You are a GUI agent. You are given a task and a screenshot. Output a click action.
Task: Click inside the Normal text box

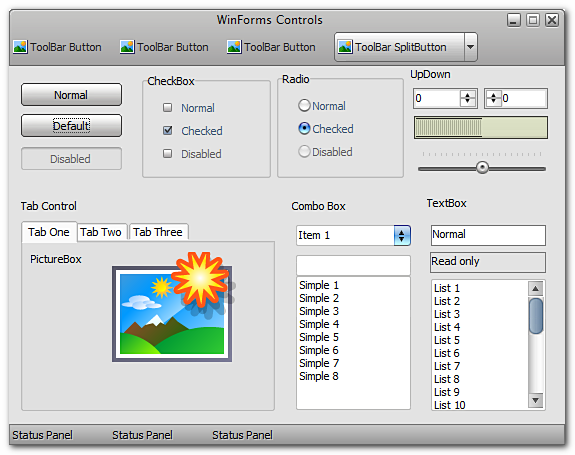point(488,235)
